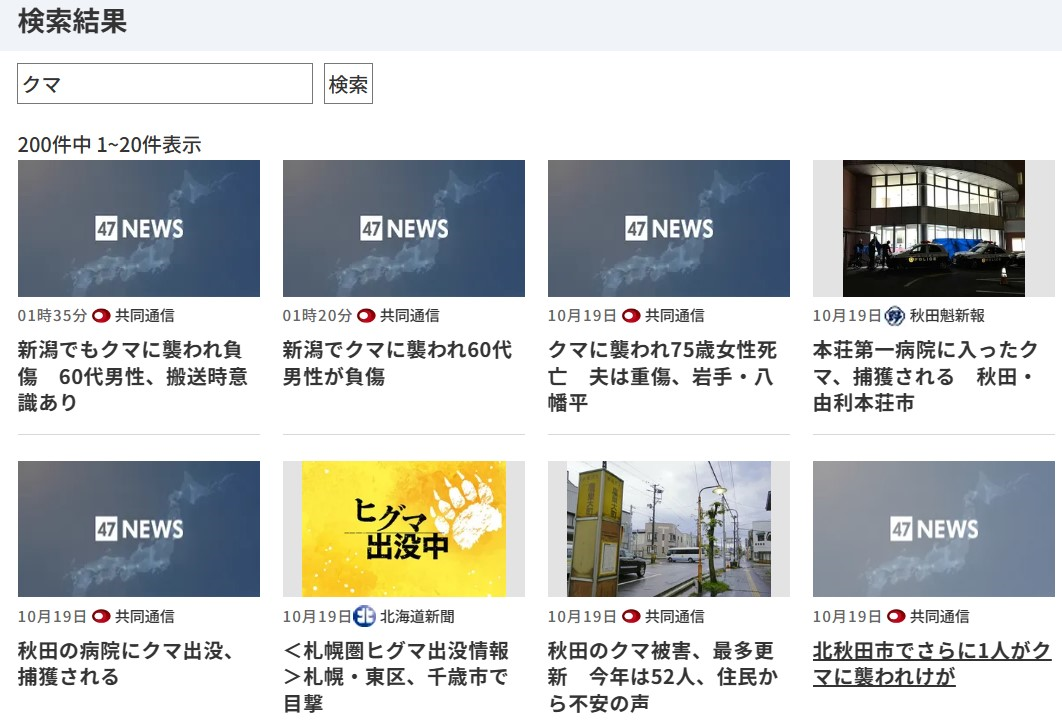This screenshot has height=725, width=1062.
Task: Click the search box containing クマ
Action: coord(165,83)
